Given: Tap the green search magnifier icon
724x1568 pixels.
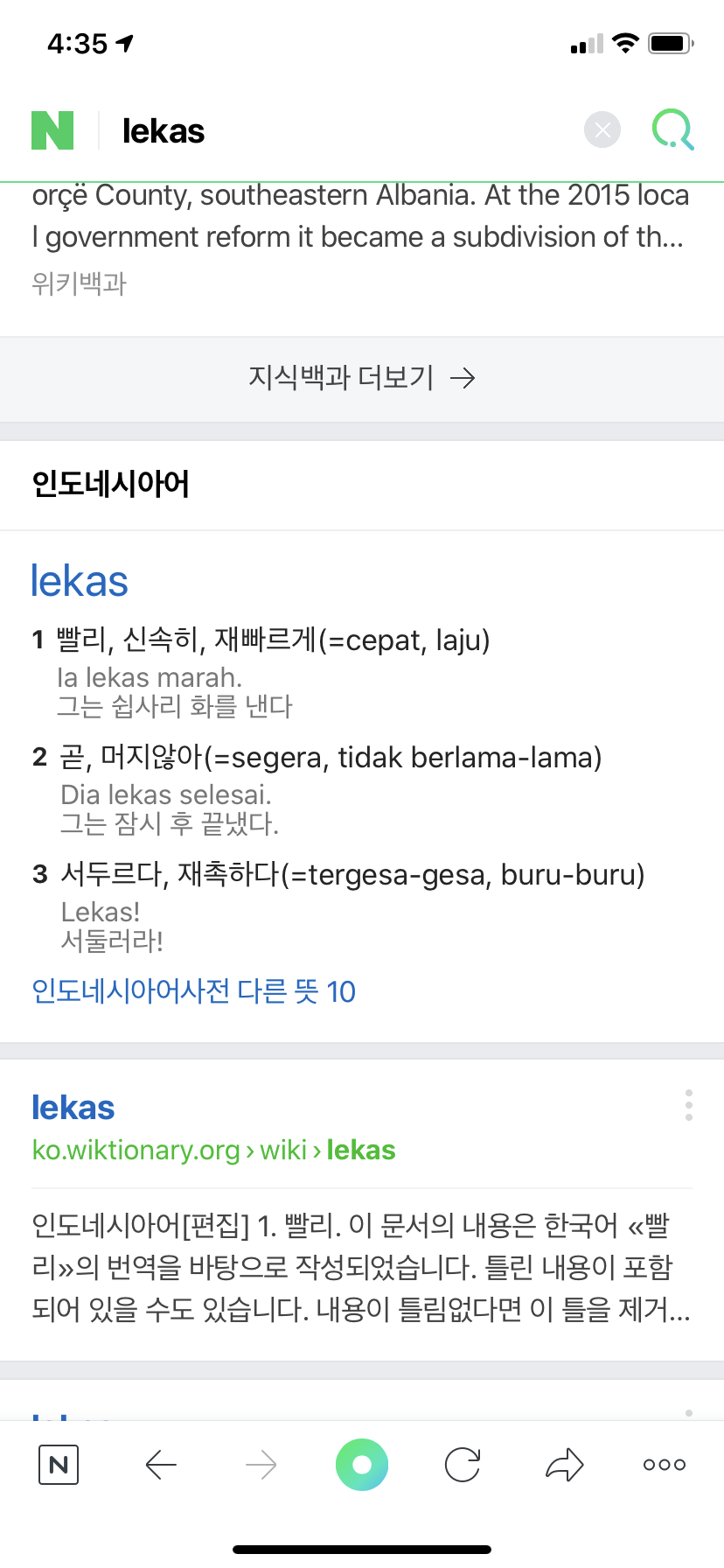Looking at the screenshot, I should coord(672,130).
